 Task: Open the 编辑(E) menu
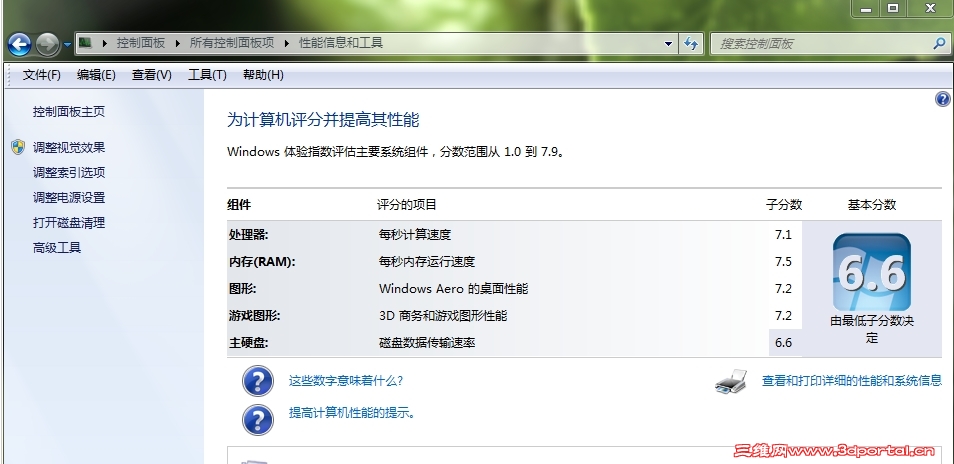click(x=96, y=75)
